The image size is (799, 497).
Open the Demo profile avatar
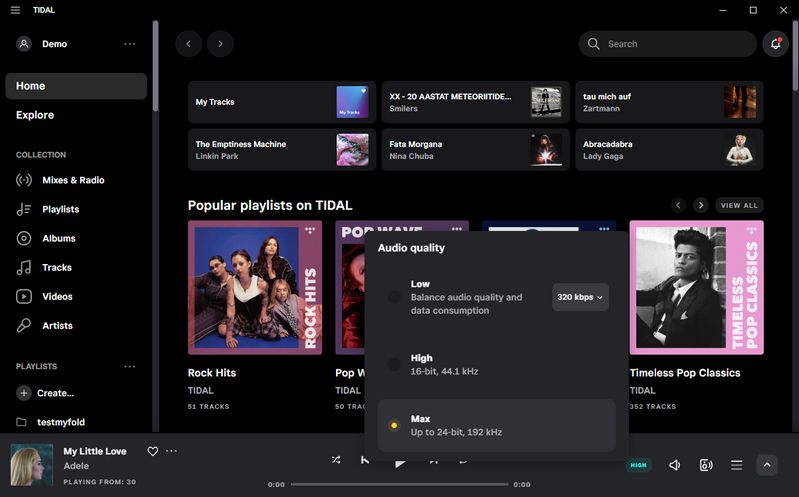[x=24, y=44]
